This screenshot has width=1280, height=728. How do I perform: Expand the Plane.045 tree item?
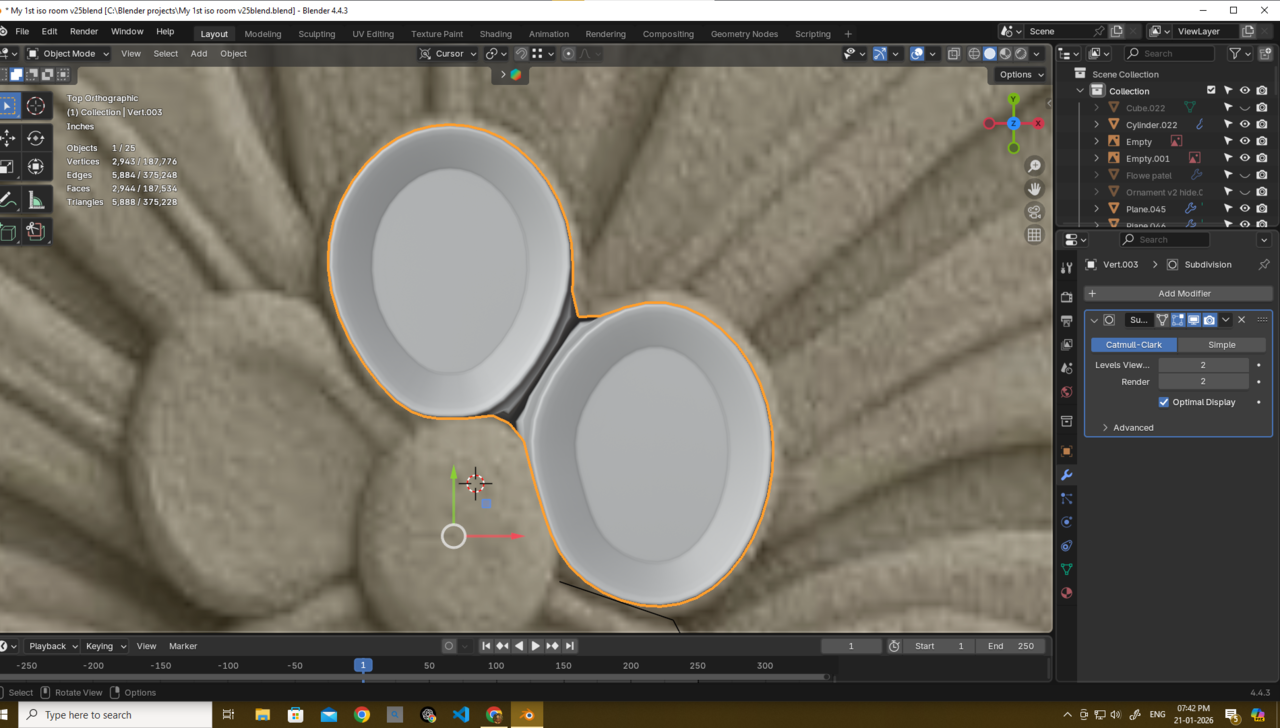[1097, 209]
